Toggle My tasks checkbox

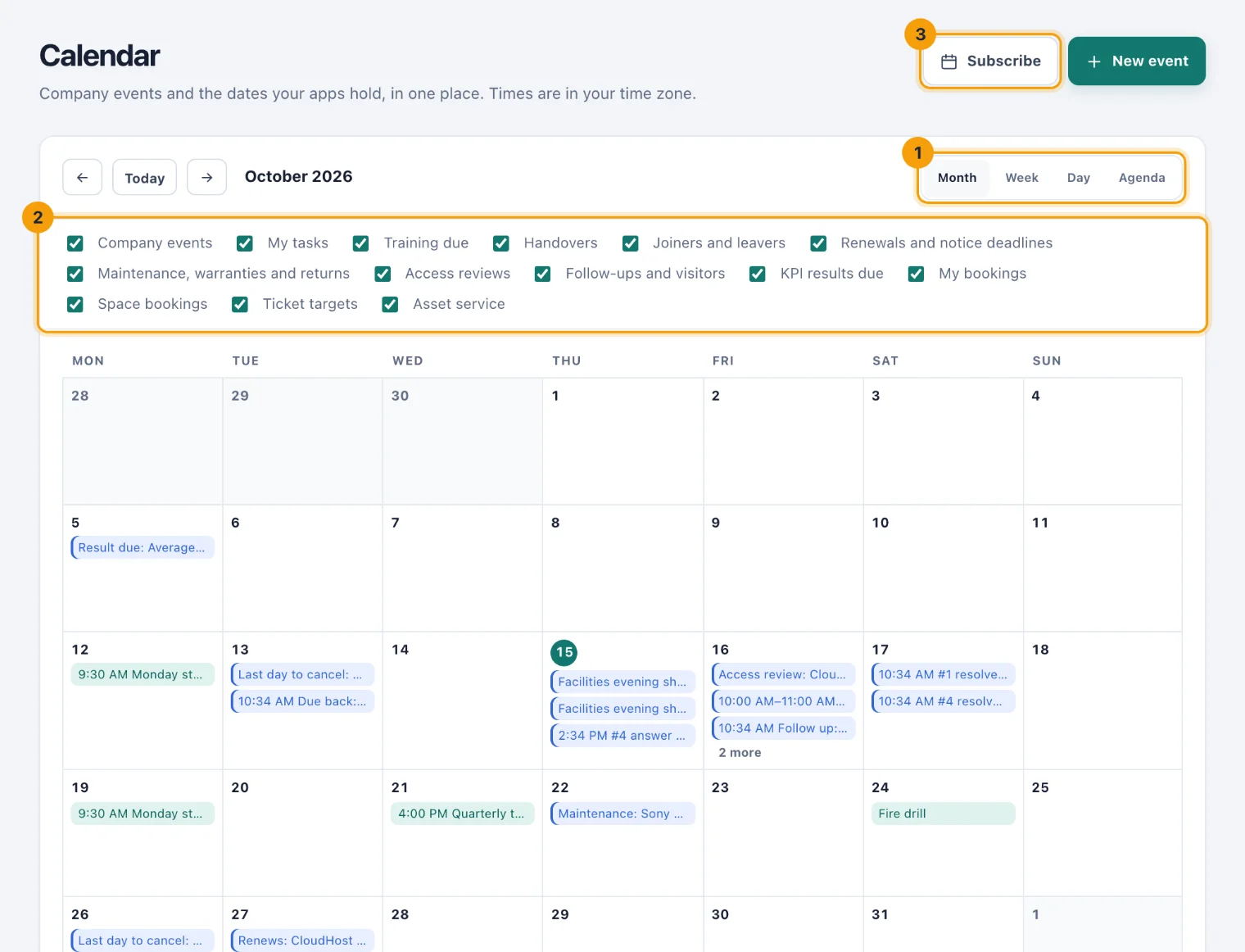pyautogui.click(x=245, y=243)
